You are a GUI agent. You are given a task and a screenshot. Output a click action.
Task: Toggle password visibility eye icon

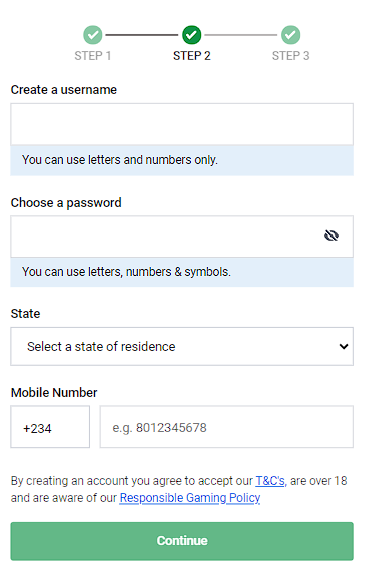(x=331, y=235)
